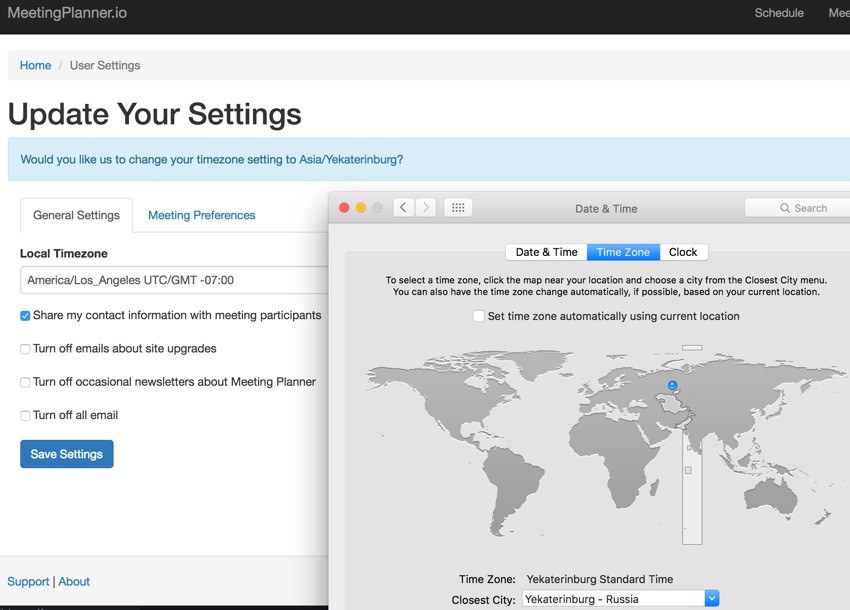850x610 pixels.
Task: Open the Clock tab
Action: pyautogui.click(x=683, y=252)
